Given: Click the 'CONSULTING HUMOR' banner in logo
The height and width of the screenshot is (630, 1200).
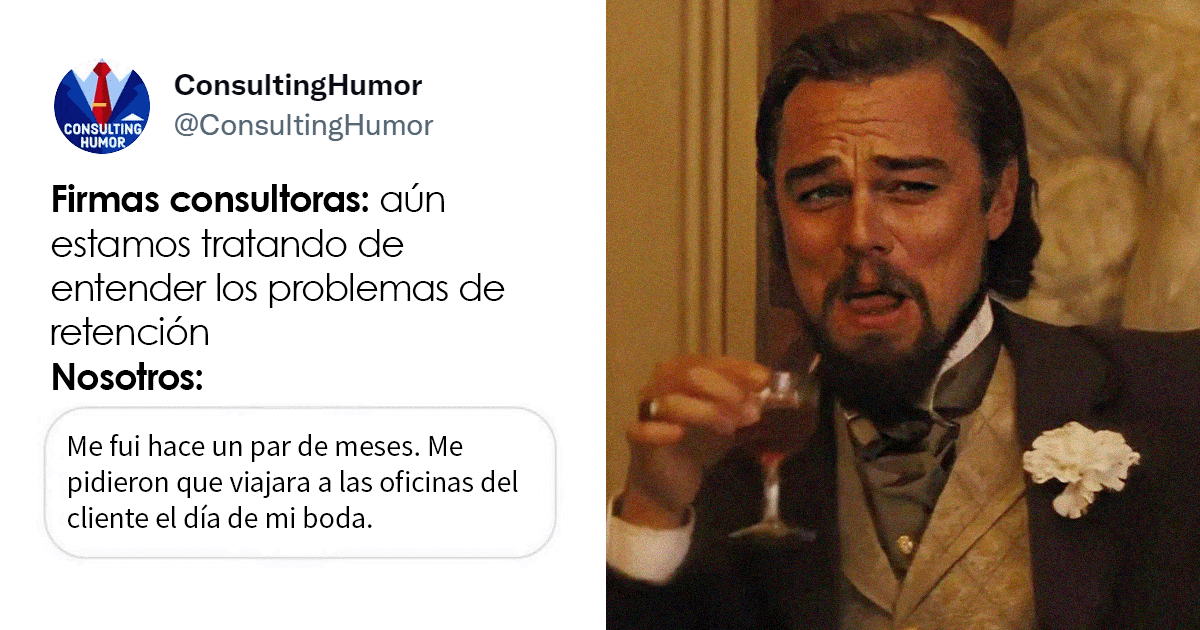Looking at the screenshot, I should coord(101,135).
